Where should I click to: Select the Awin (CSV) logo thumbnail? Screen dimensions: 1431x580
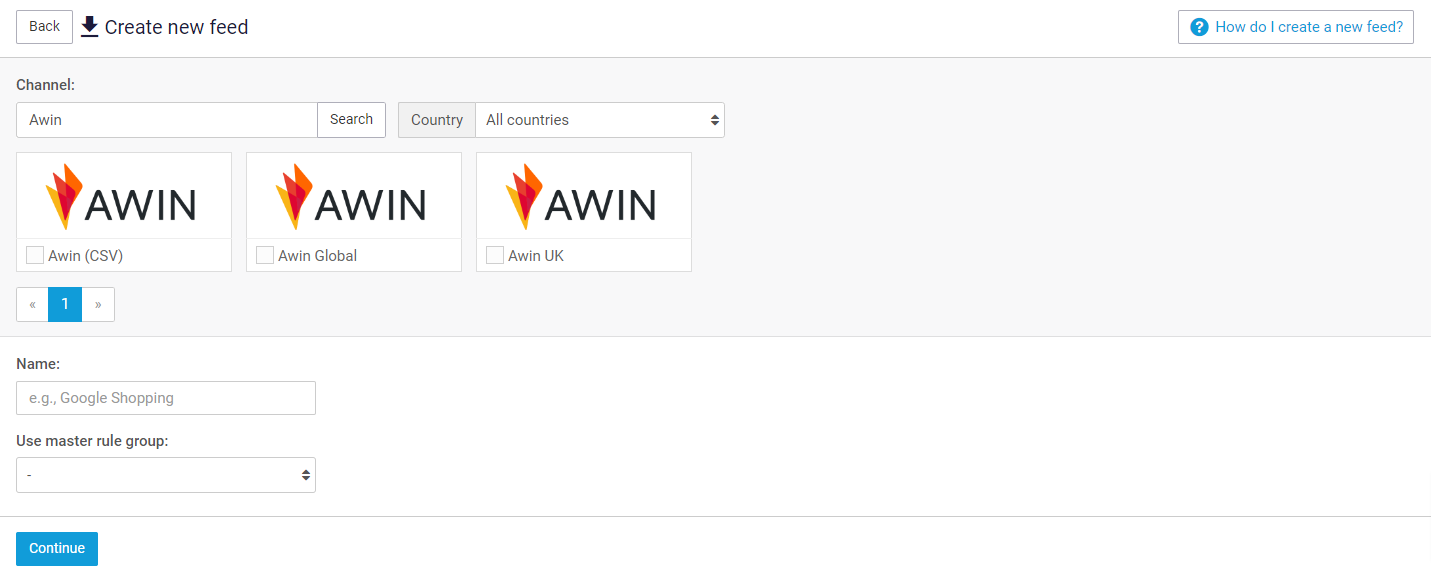click(x=124, y=196)
